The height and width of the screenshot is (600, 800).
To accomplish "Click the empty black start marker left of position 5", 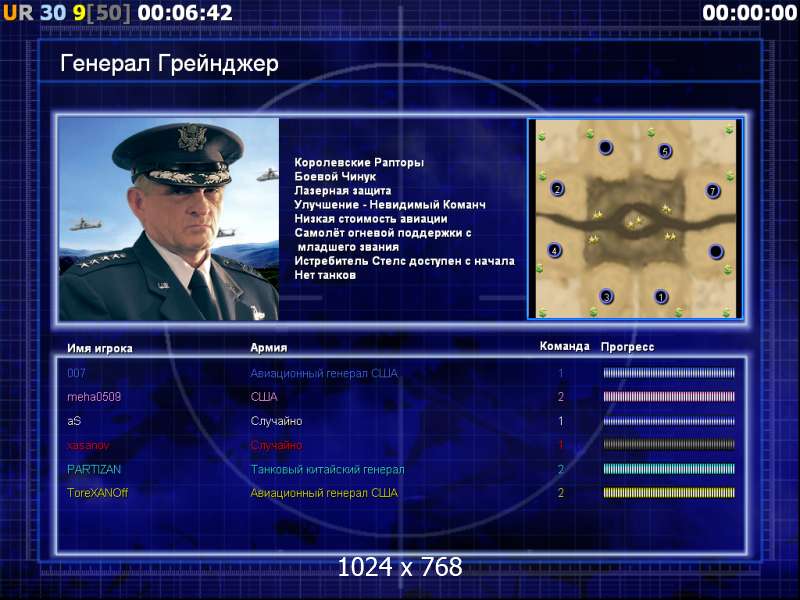I will click(x=606, y=147).
